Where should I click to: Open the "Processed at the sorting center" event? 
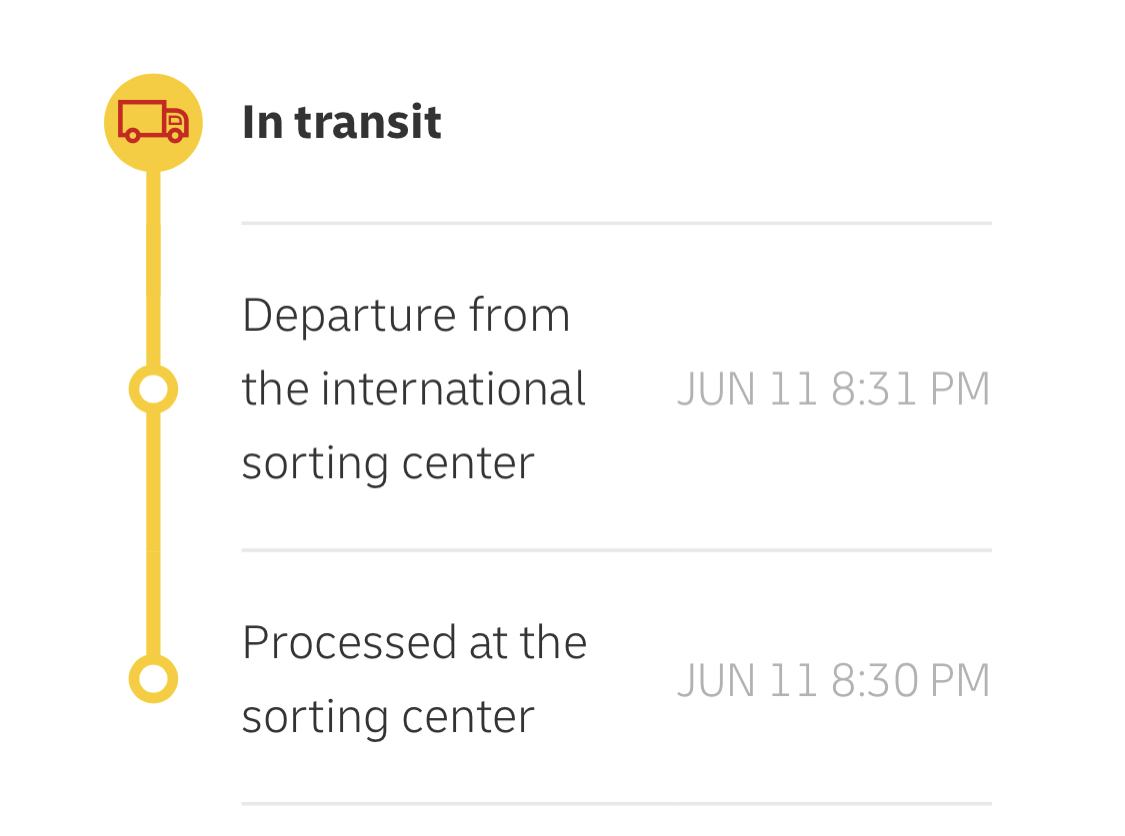413,679
